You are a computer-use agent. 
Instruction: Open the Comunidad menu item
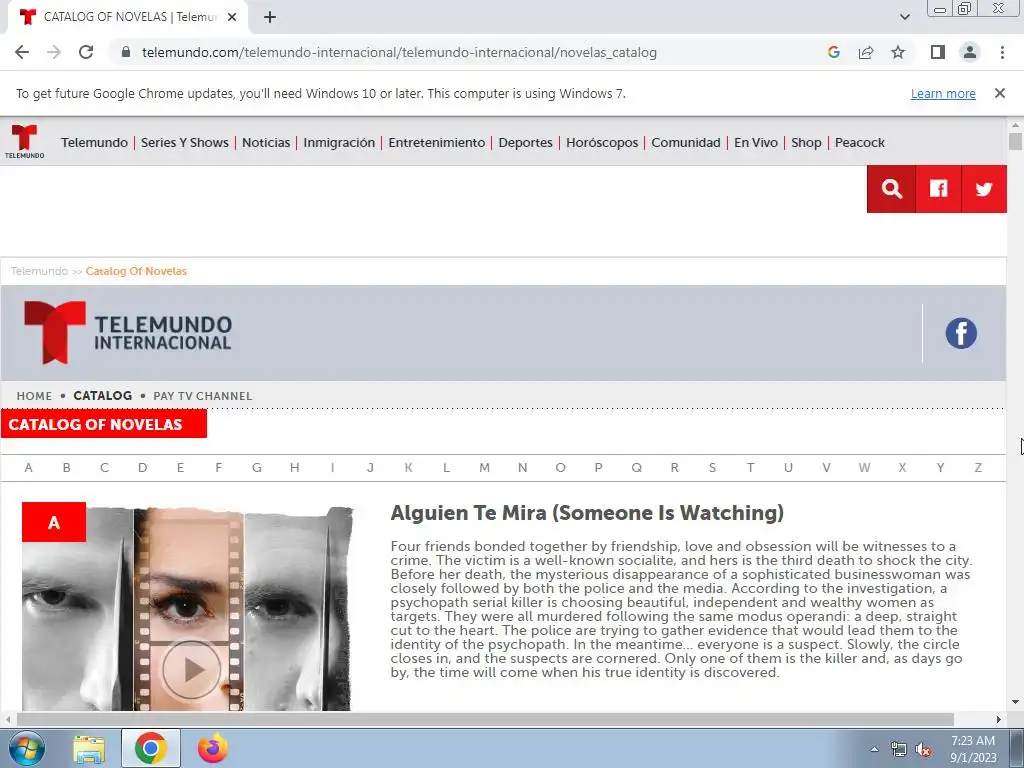[686, 142]
